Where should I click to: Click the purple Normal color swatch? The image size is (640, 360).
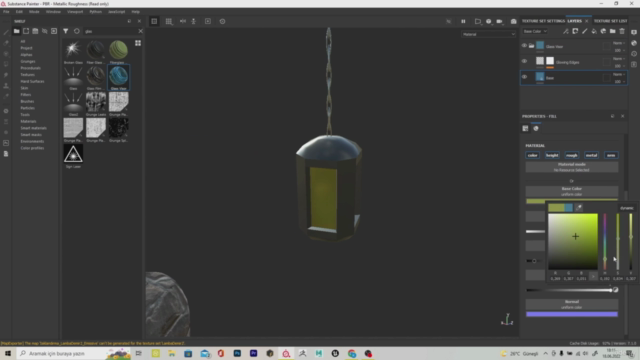point(571,314)
